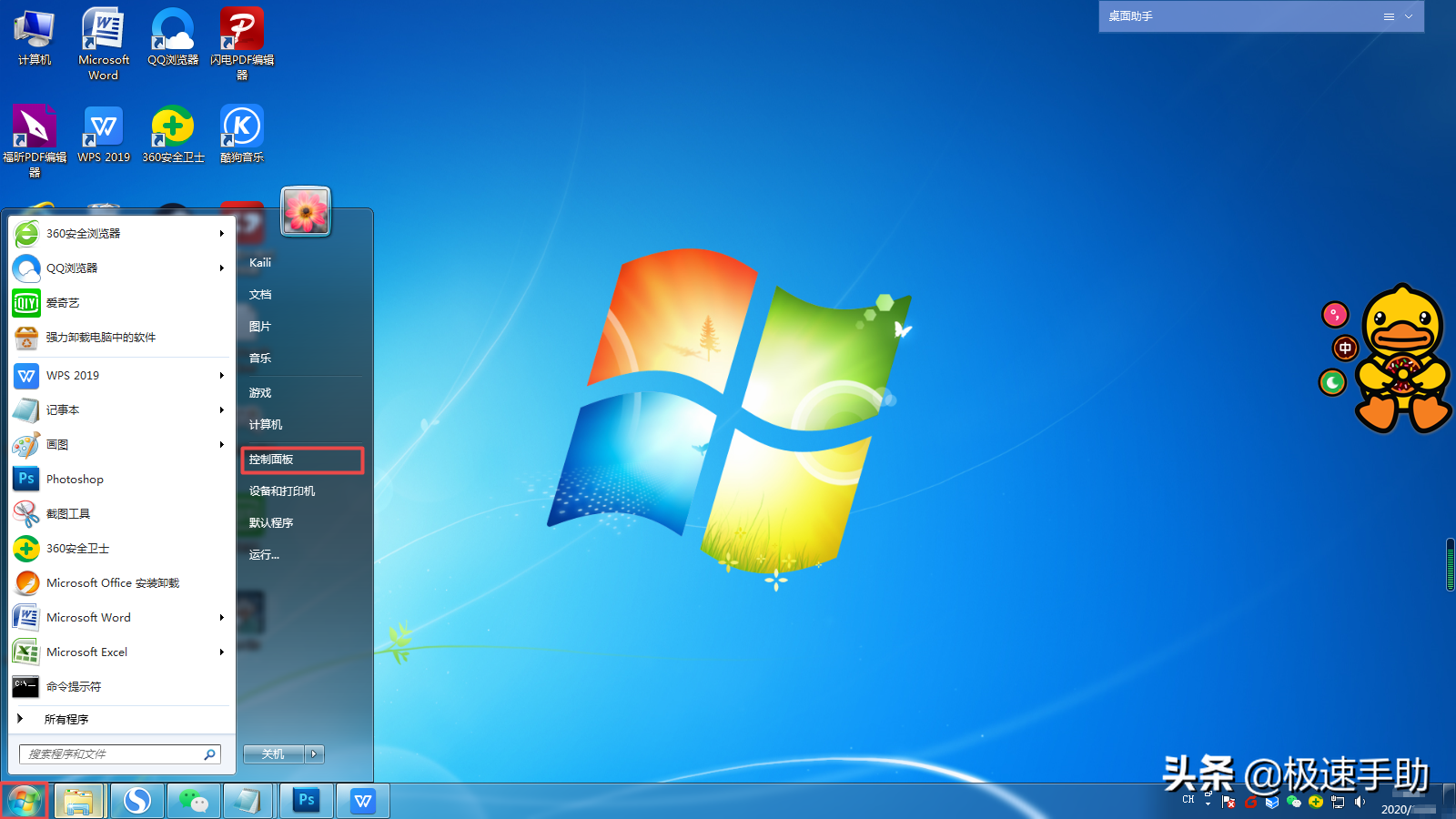Click the Windows Start orb button
The height and width of the screenshot is (819, 1456).
[24, 801]
